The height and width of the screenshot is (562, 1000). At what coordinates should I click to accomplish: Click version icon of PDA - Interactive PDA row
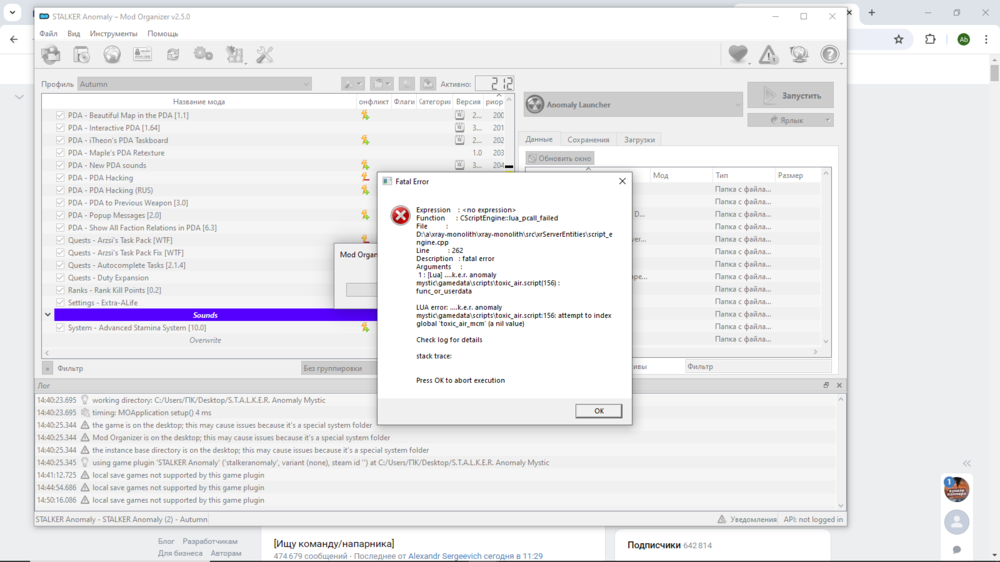[459, 128]
